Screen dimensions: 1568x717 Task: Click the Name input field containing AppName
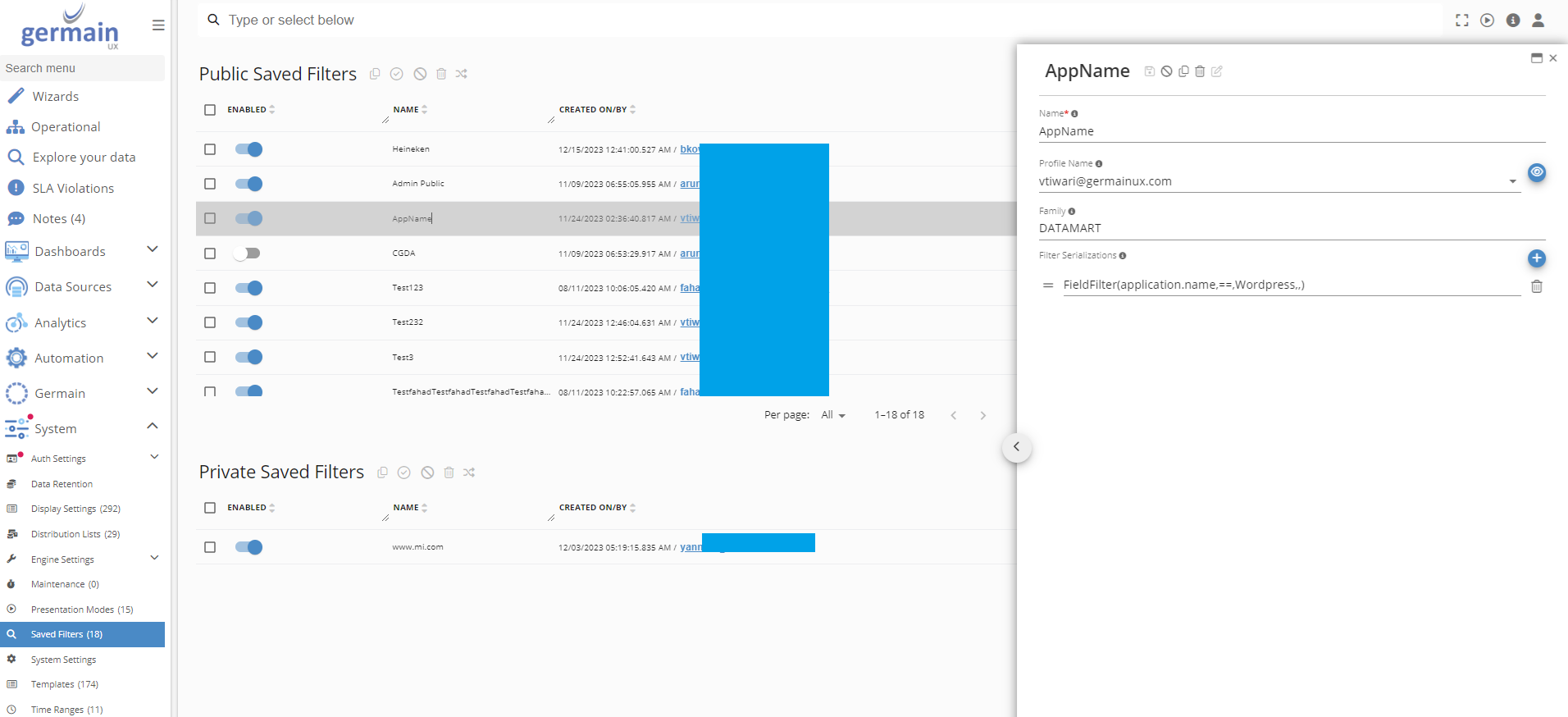click(x=1290, y=131)
